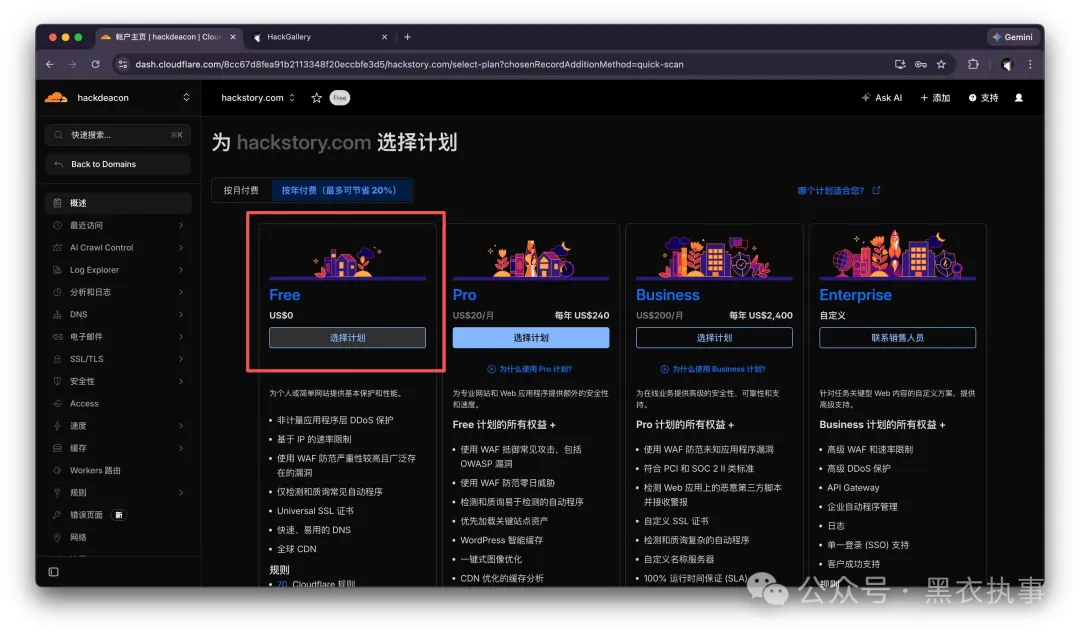Click 联系销售人员 for Enterprise
This screenshot has height=634, width=1080.
(x=897, y=338)
